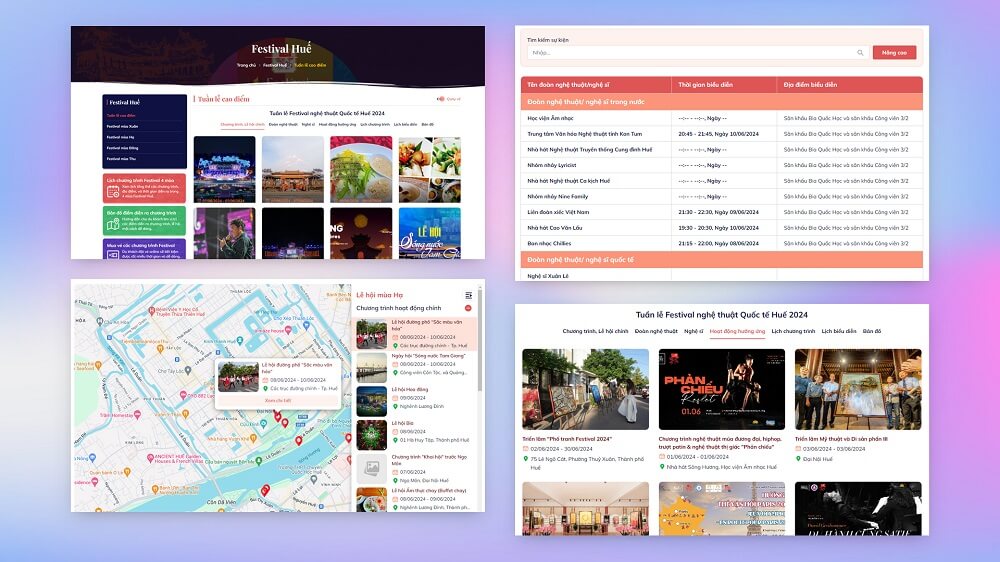Click location pin icon under Lễ hội Bia
Image resolution: width=1000 pixels, height=562 pixels.
tap(395, 439)
